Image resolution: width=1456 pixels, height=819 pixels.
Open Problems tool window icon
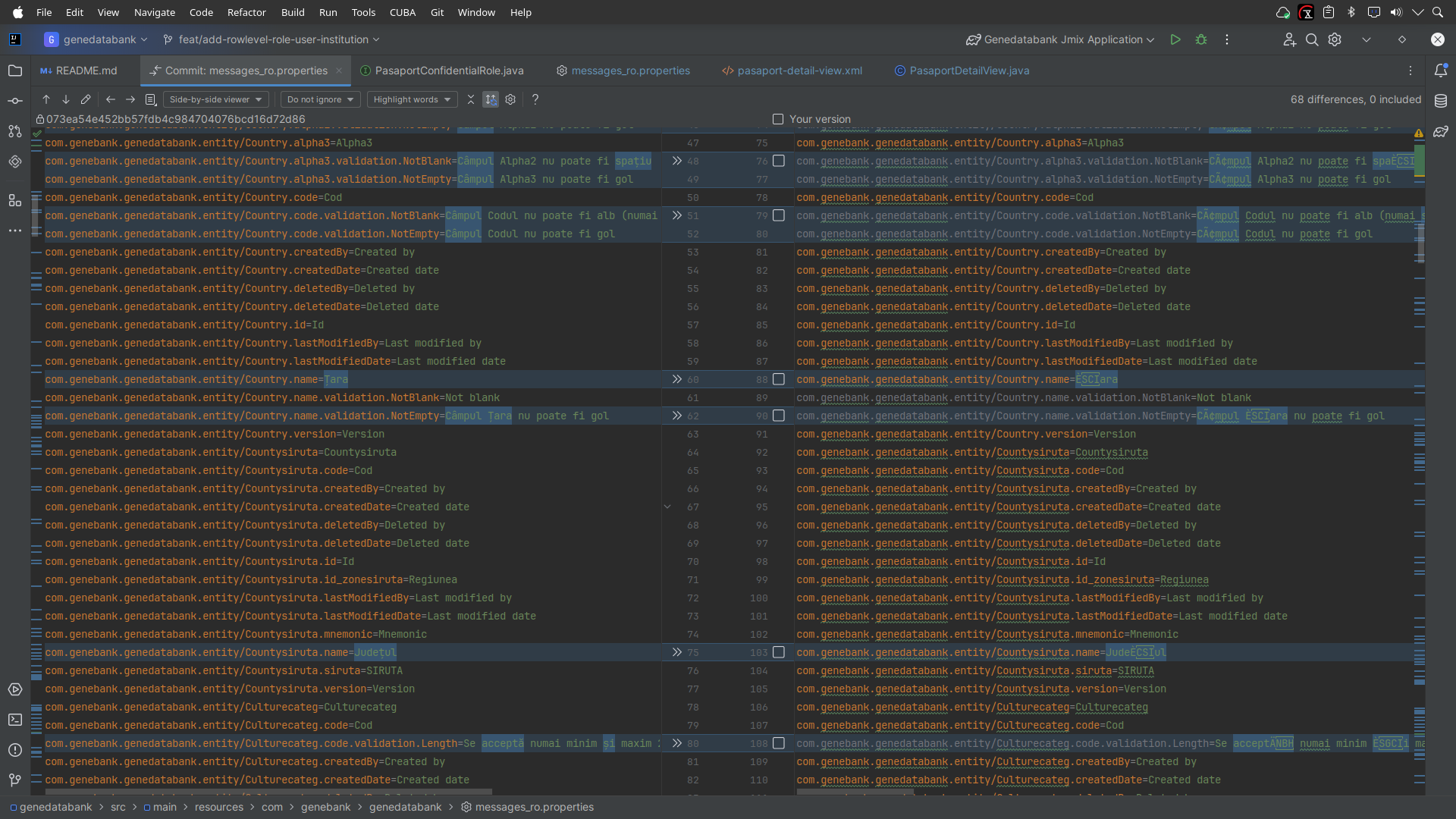point(15,750)
